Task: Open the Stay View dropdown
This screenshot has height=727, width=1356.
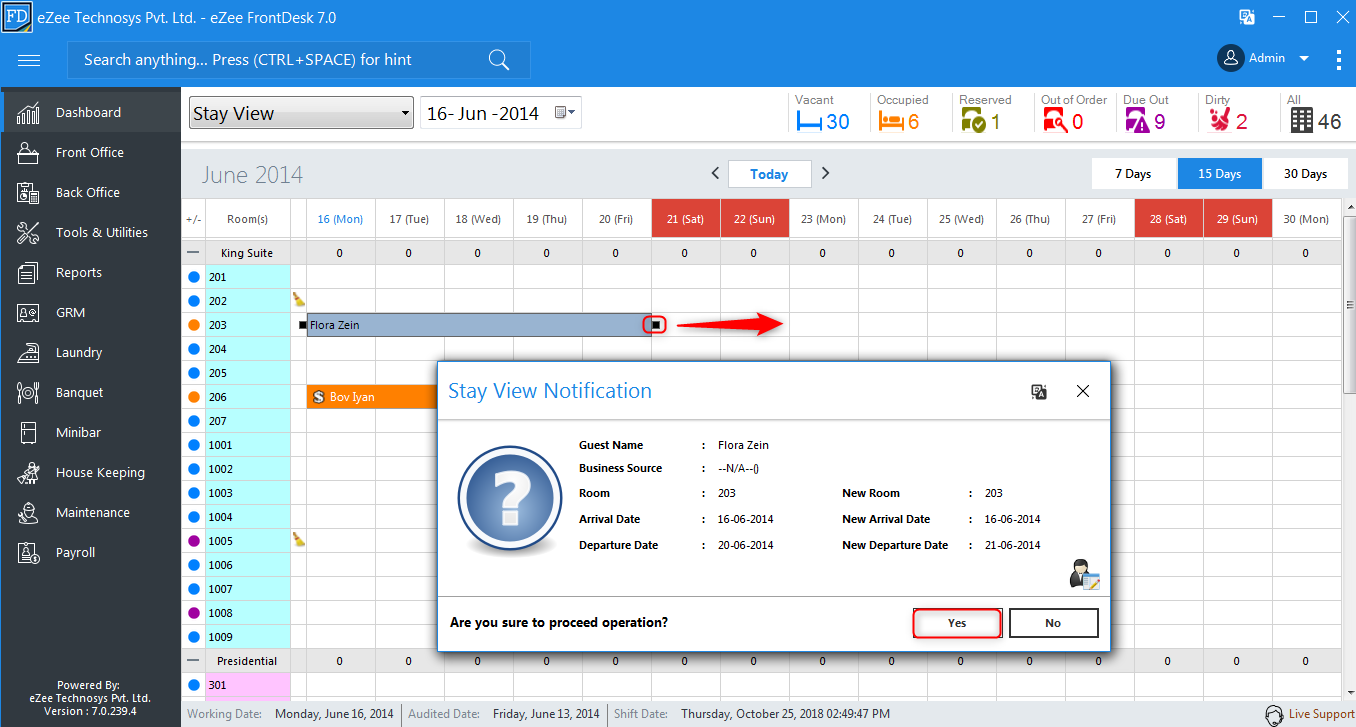Action: [x=301, y=113]
